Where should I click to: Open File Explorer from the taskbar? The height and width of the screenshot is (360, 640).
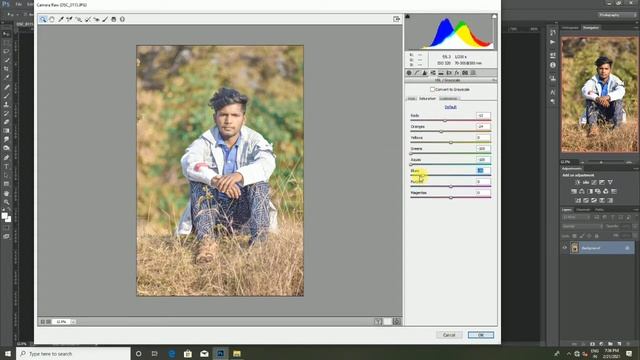coord(237,353)
